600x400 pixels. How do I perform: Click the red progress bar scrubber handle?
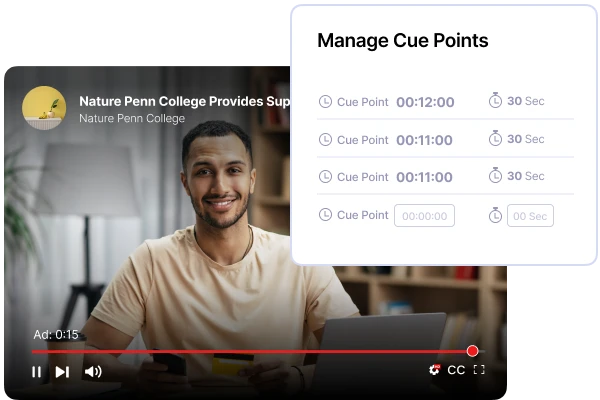pyautogui.click(x=473, y=351)
